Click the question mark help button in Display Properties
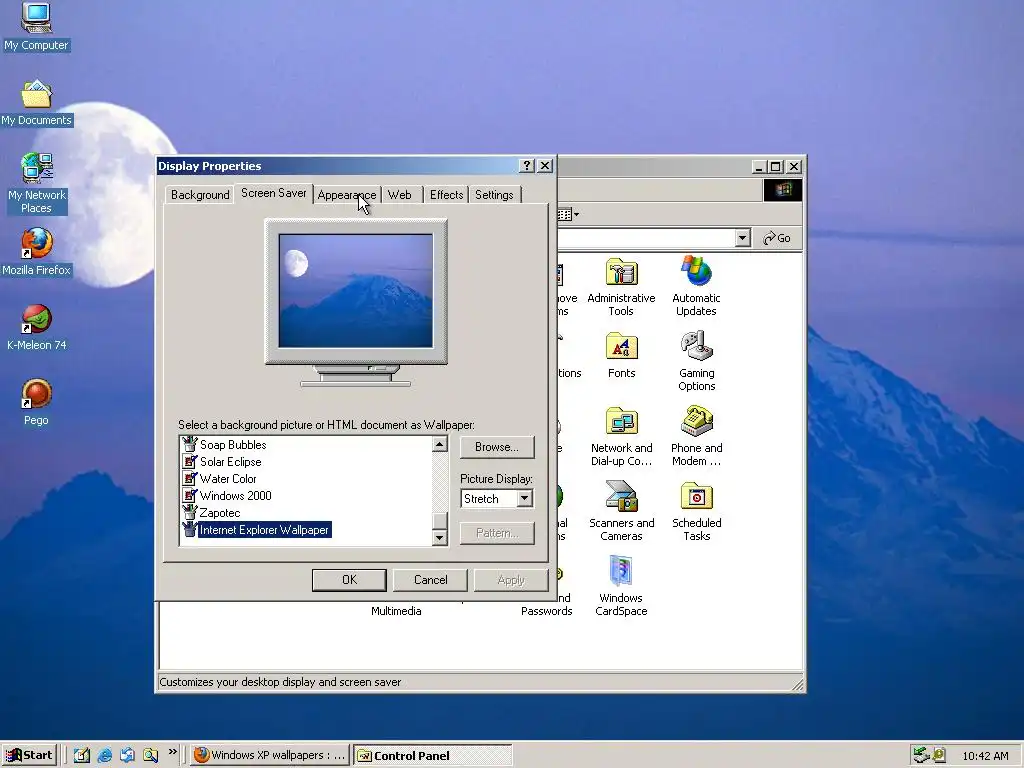The width and height of the screenshot is (1024, 768). [527, 166]
